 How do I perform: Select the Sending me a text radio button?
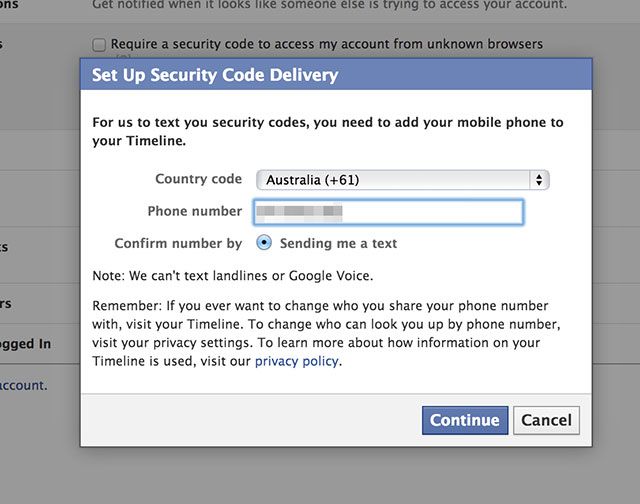pos(264,242)
